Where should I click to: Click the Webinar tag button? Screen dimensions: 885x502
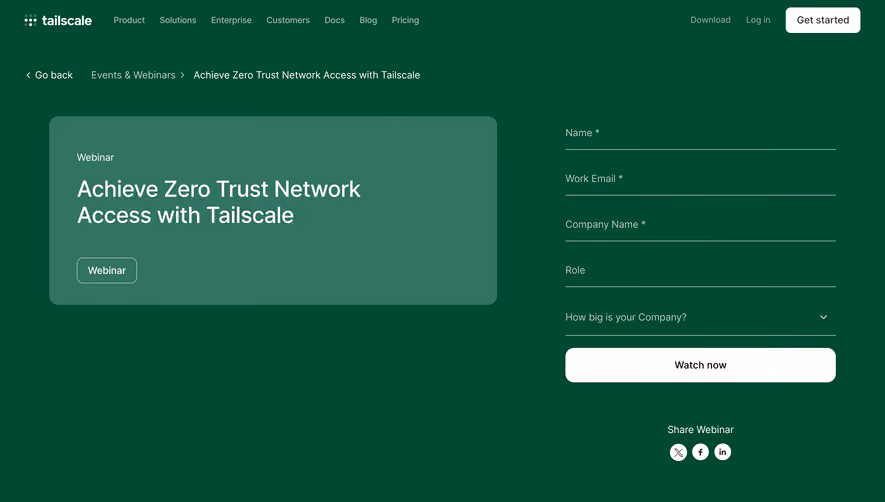pyautogui.click(x=107, y=270)
